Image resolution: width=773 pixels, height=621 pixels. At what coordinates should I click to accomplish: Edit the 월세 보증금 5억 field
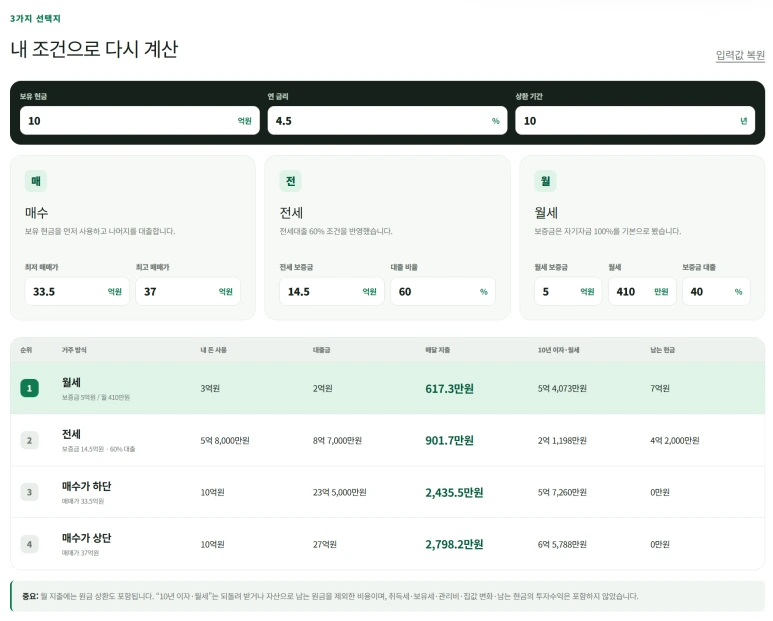point(568,291)
